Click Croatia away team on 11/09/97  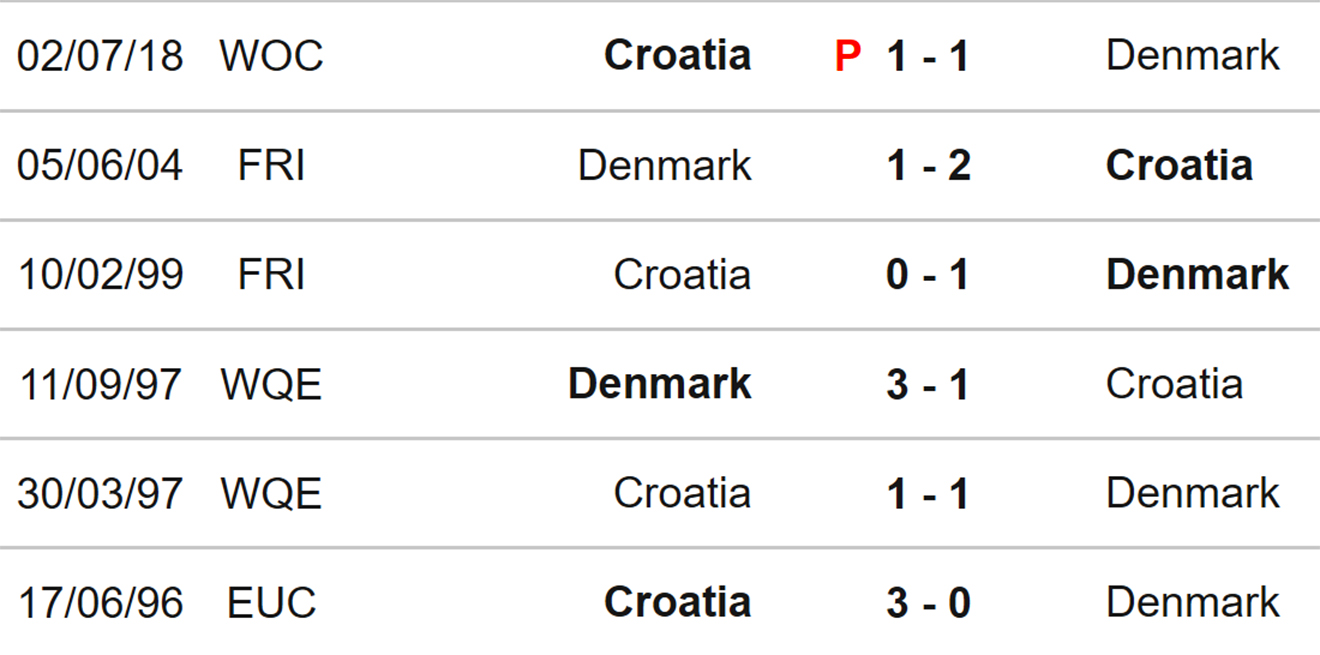[x=1174, y=383]
